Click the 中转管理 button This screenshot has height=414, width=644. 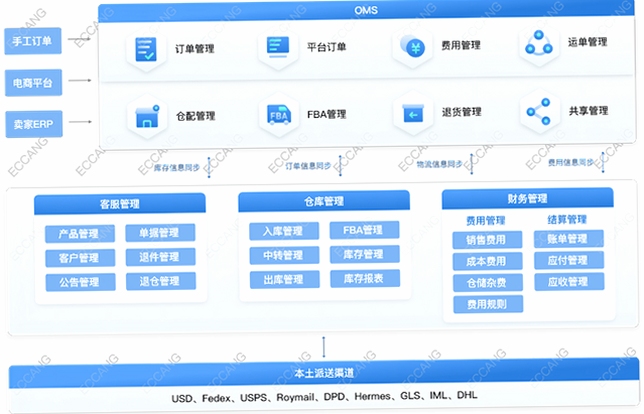pos(284,255)
